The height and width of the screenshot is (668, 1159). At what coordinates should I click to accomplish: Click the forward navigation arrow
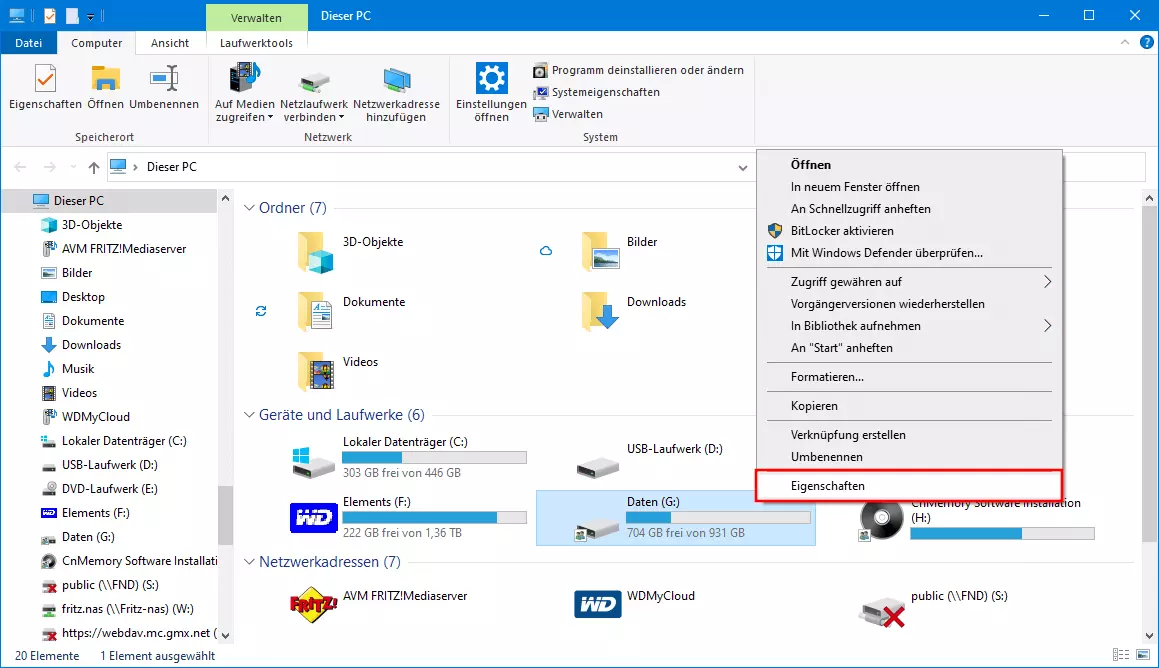pos(50,167)
